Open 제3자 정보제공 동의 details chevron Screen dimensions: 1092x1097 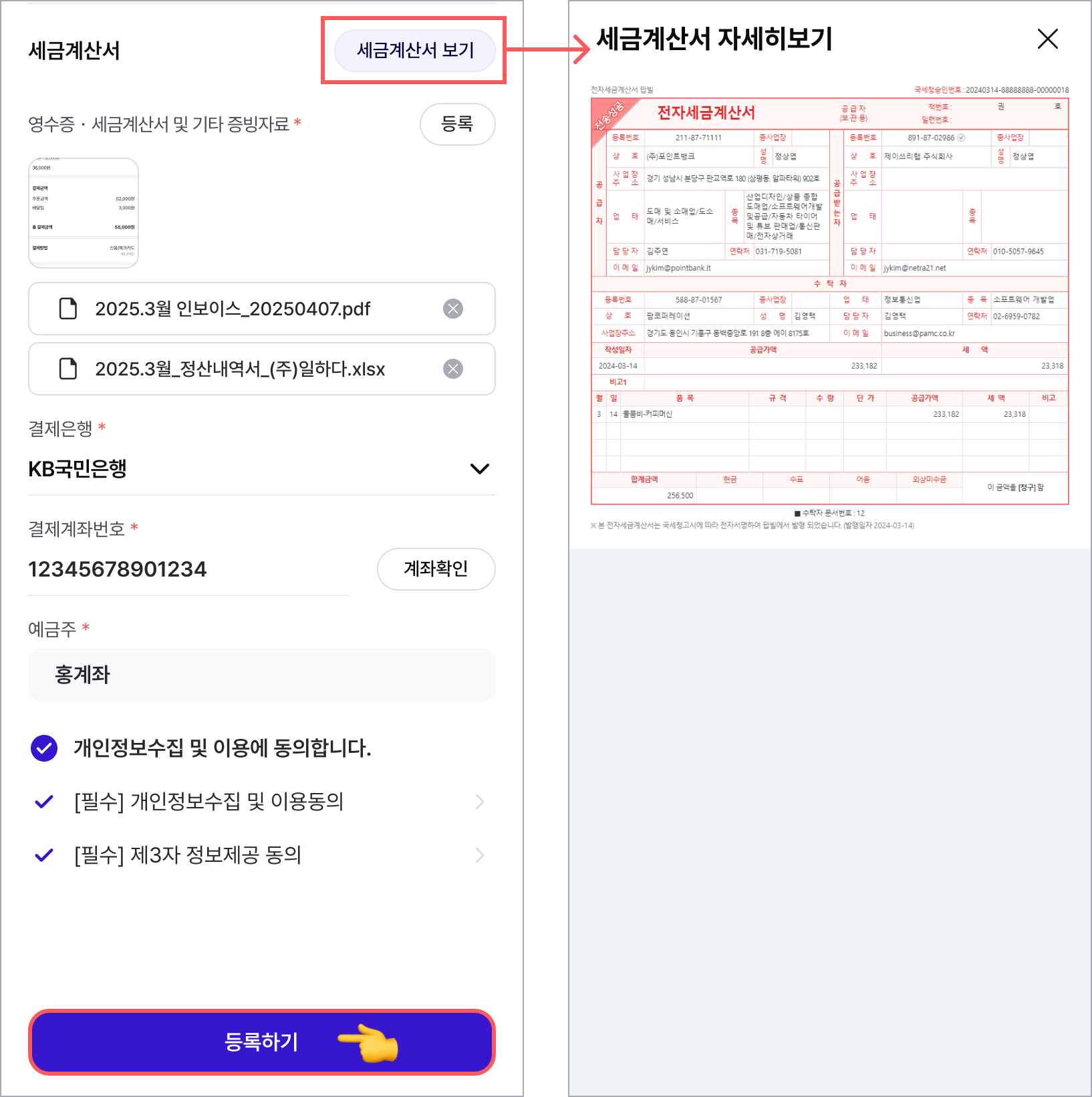[x=479, y=855]
